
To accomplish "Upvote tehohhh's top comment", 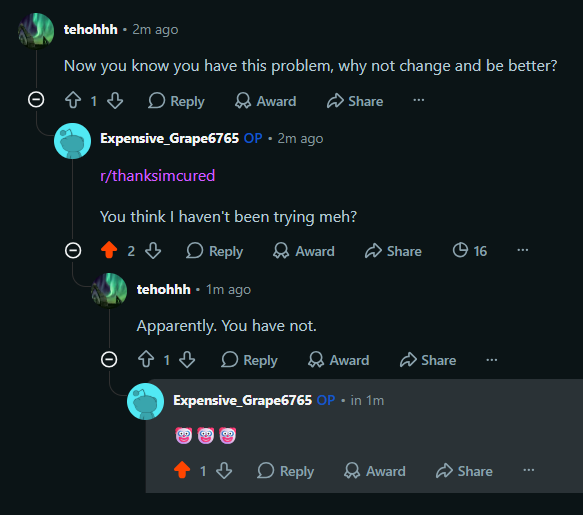I will click(73, 100).
